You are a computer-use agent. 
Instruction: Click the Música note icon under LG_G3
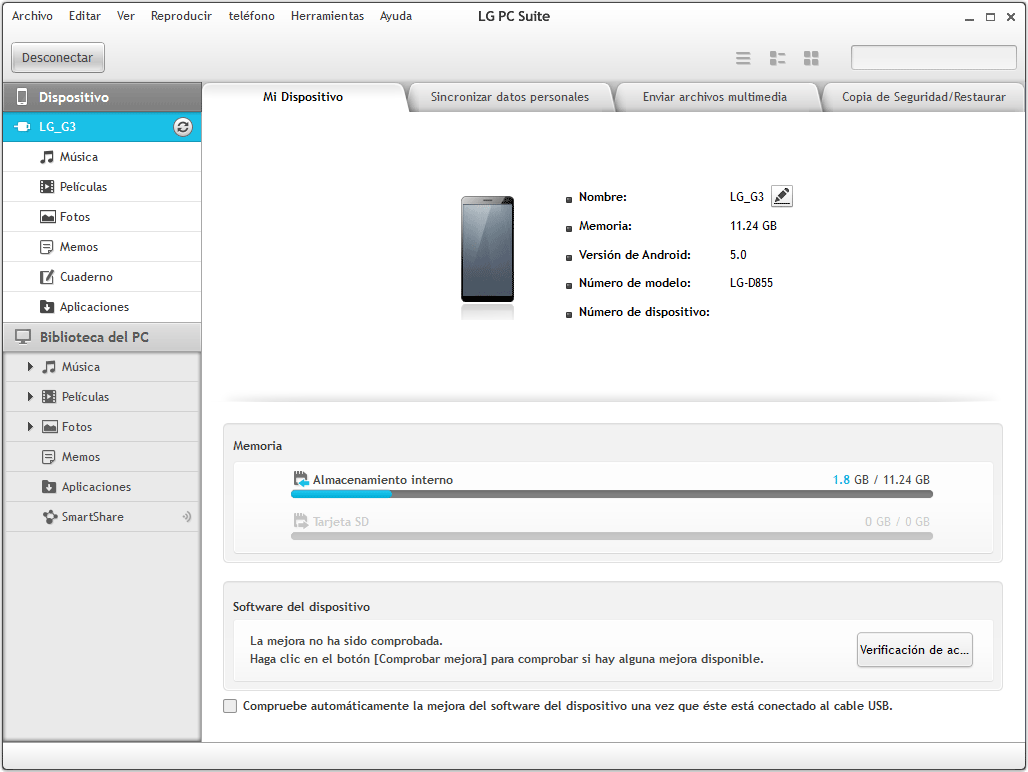click(x=47, y=157)
